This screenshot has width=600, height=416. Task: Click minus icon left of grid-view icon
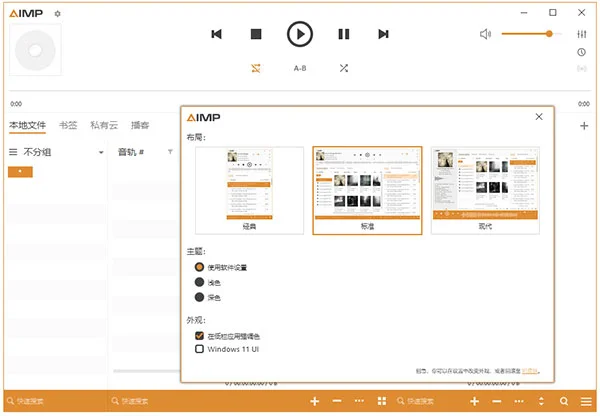click(x=337, y=401)
